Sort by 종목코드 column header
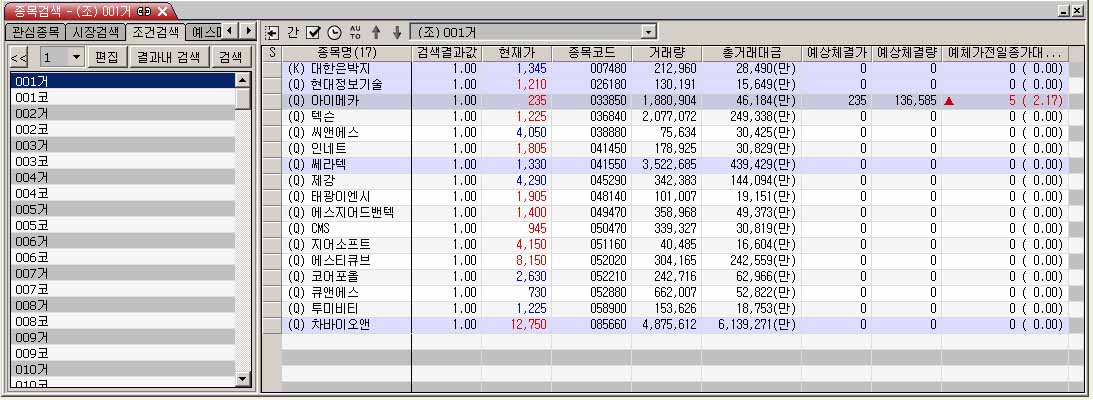1093x400 pixels. (591, 53)
